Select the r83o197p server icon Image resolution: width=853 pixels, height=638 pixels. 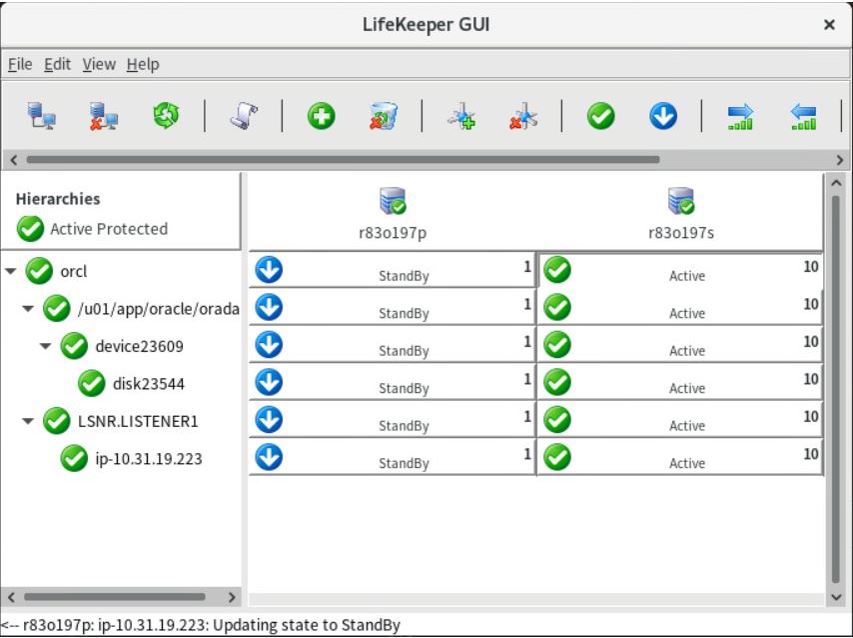point(393,201)
